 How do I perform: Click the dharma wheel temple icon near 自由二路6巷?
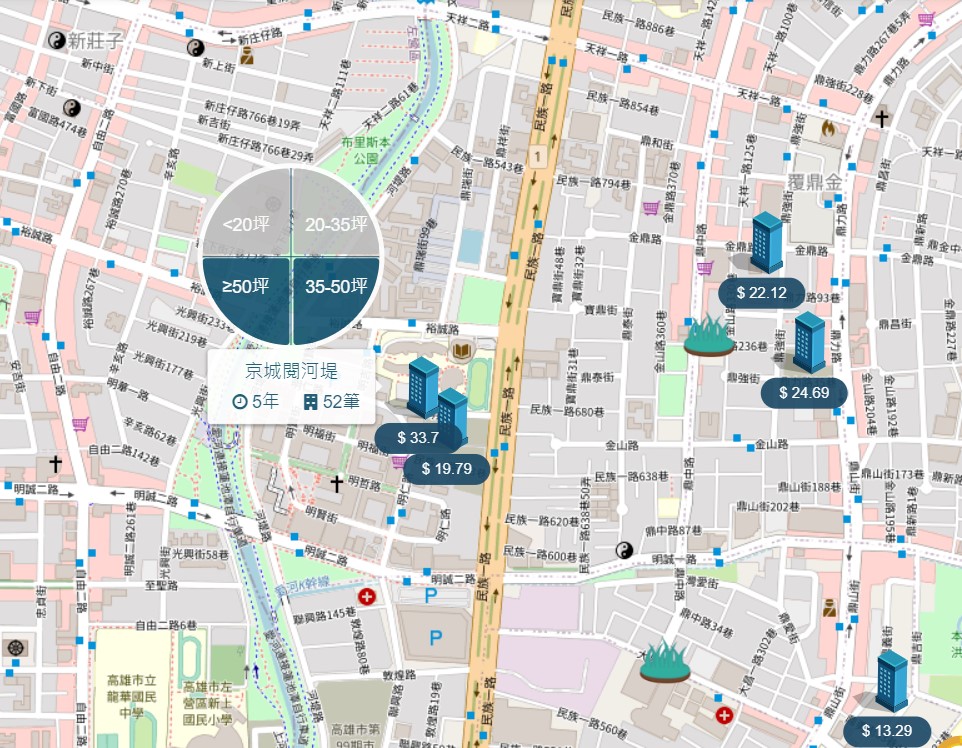point(15,647)
